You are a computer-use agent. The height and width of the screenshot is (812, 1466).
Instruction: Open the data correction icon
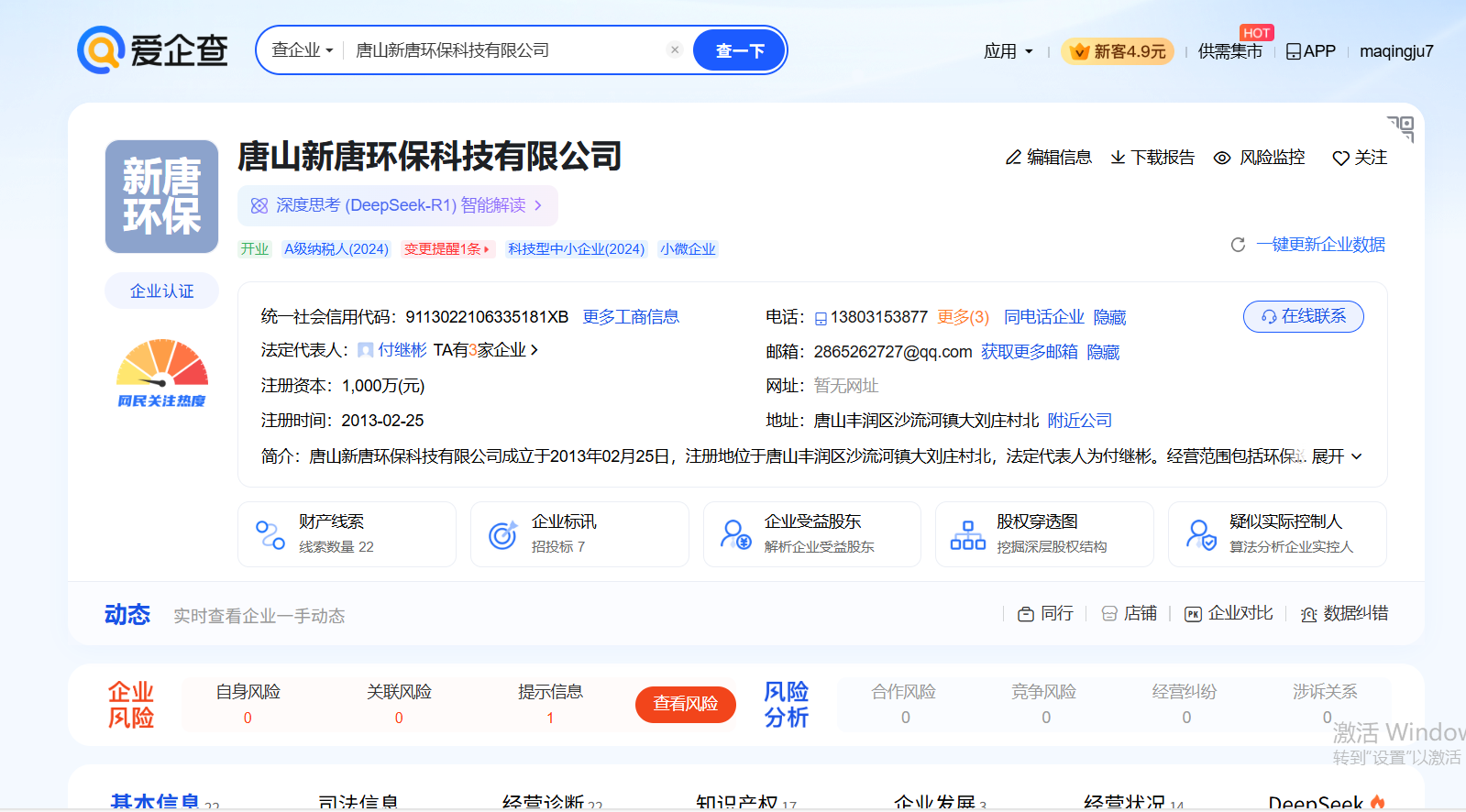point(1309,614)
